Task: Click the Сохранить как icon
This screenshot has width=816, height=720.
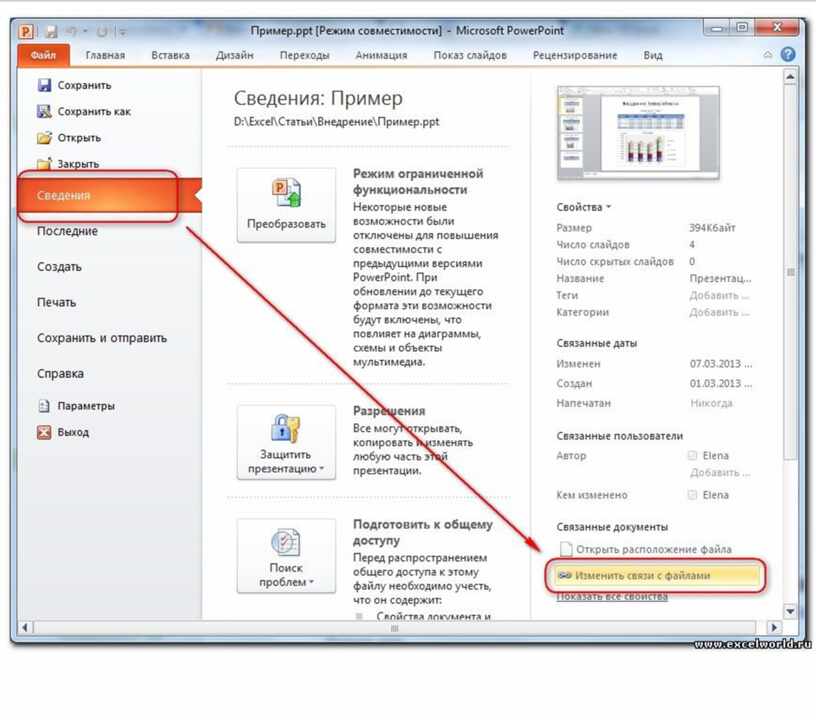Action: coord(45,111)
